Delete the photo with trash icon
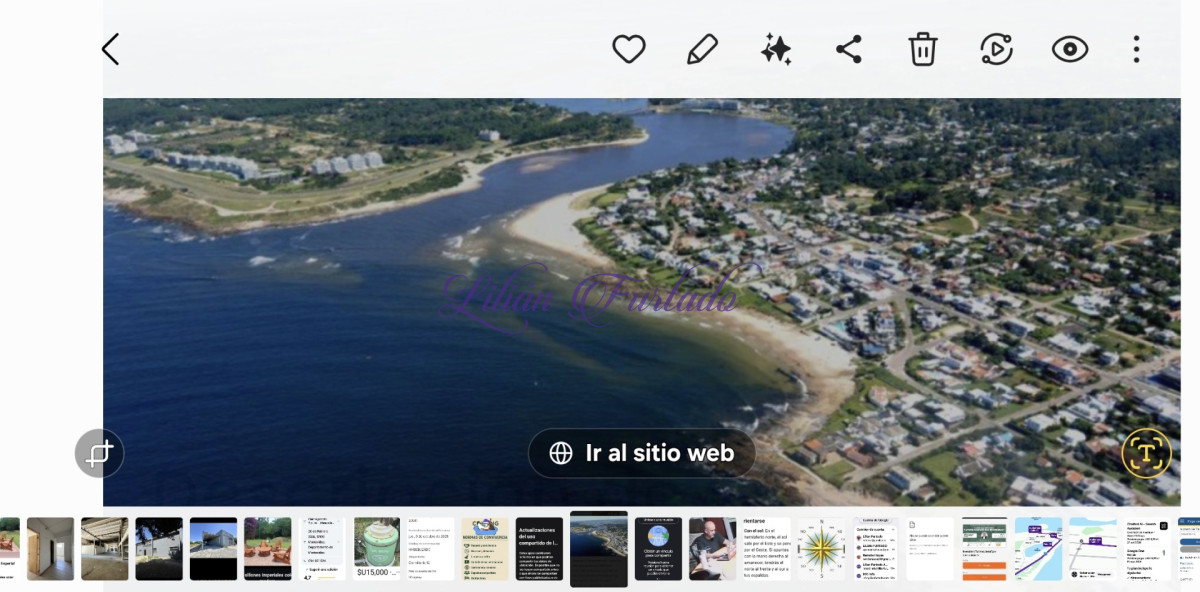This screenshot has width=1200, height=592. 922,49
